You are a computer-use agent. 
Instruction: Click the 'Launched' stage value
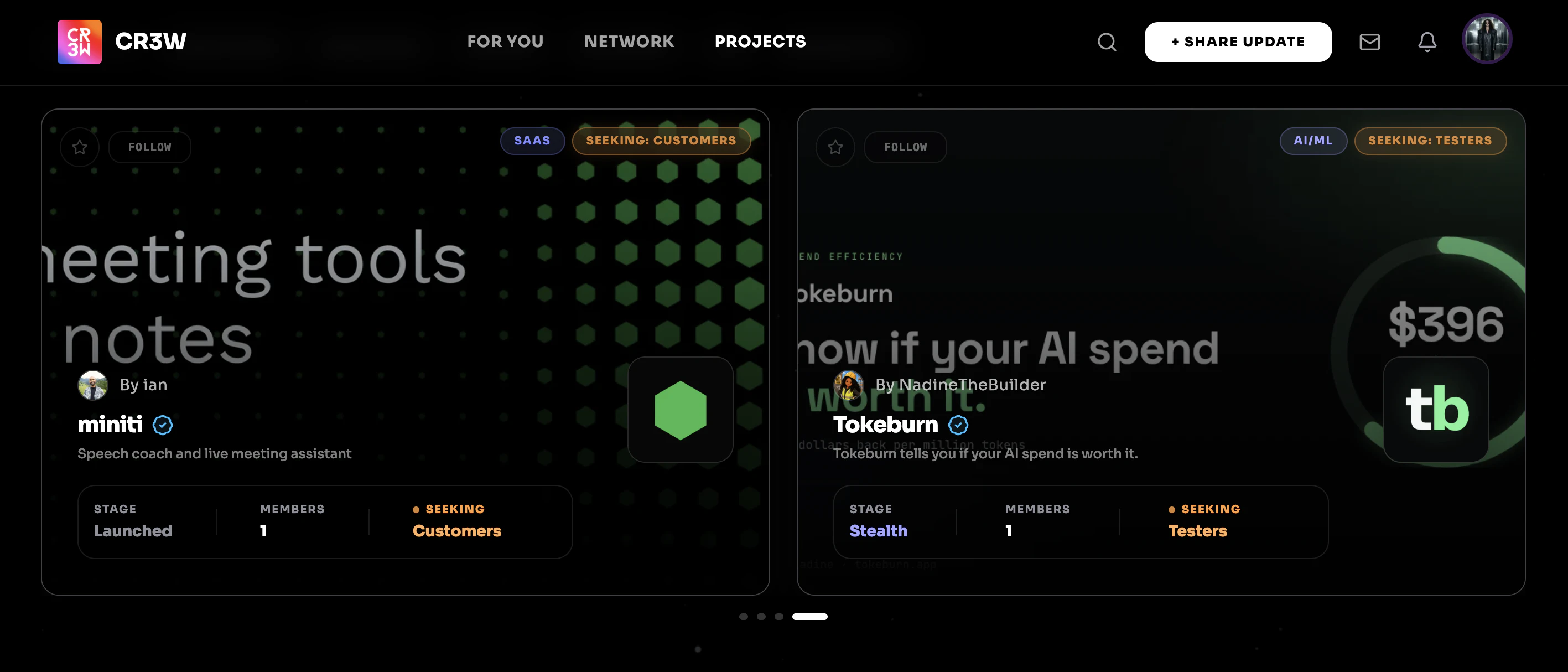(x=133, y=531)
